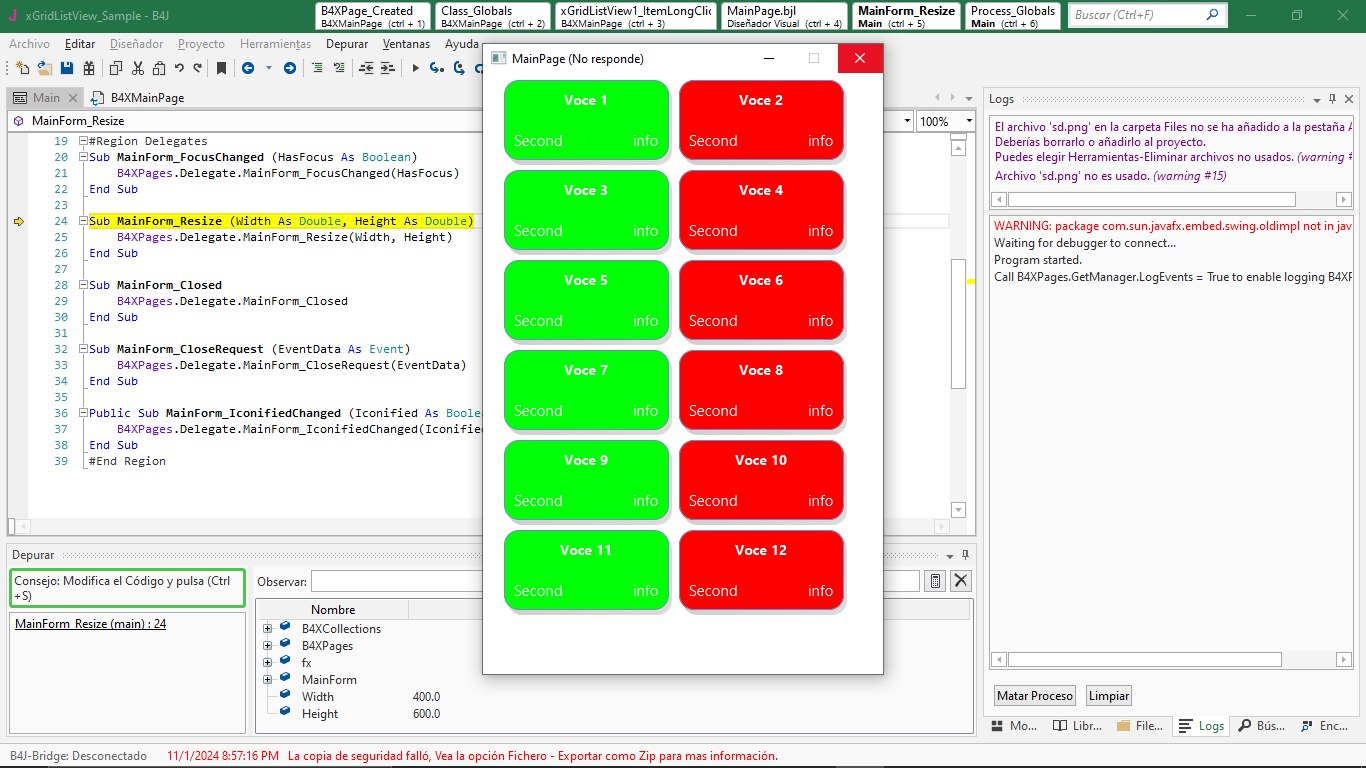The height and width of the screenshot is (768, 1366).
Task: Pin the Logs panel using the pushpin icon
Action: click(1332, 99)
